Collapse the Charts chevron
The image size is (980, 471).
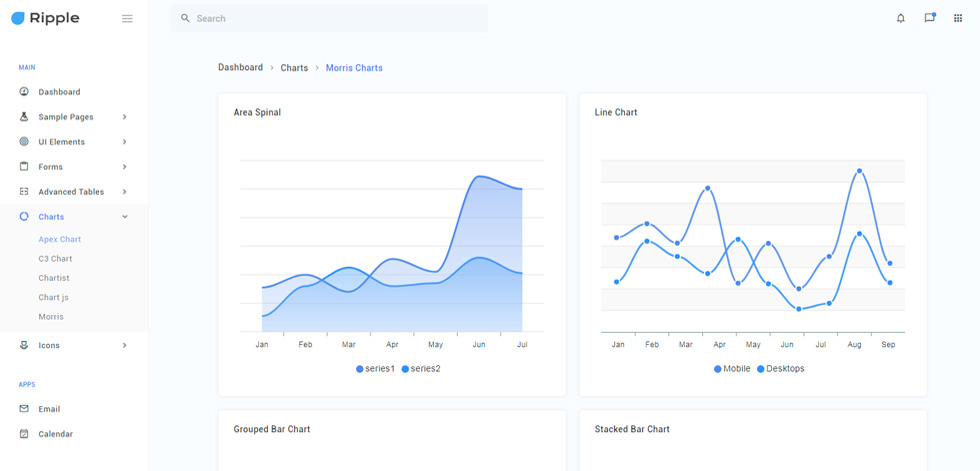click(x=124, y=217)
